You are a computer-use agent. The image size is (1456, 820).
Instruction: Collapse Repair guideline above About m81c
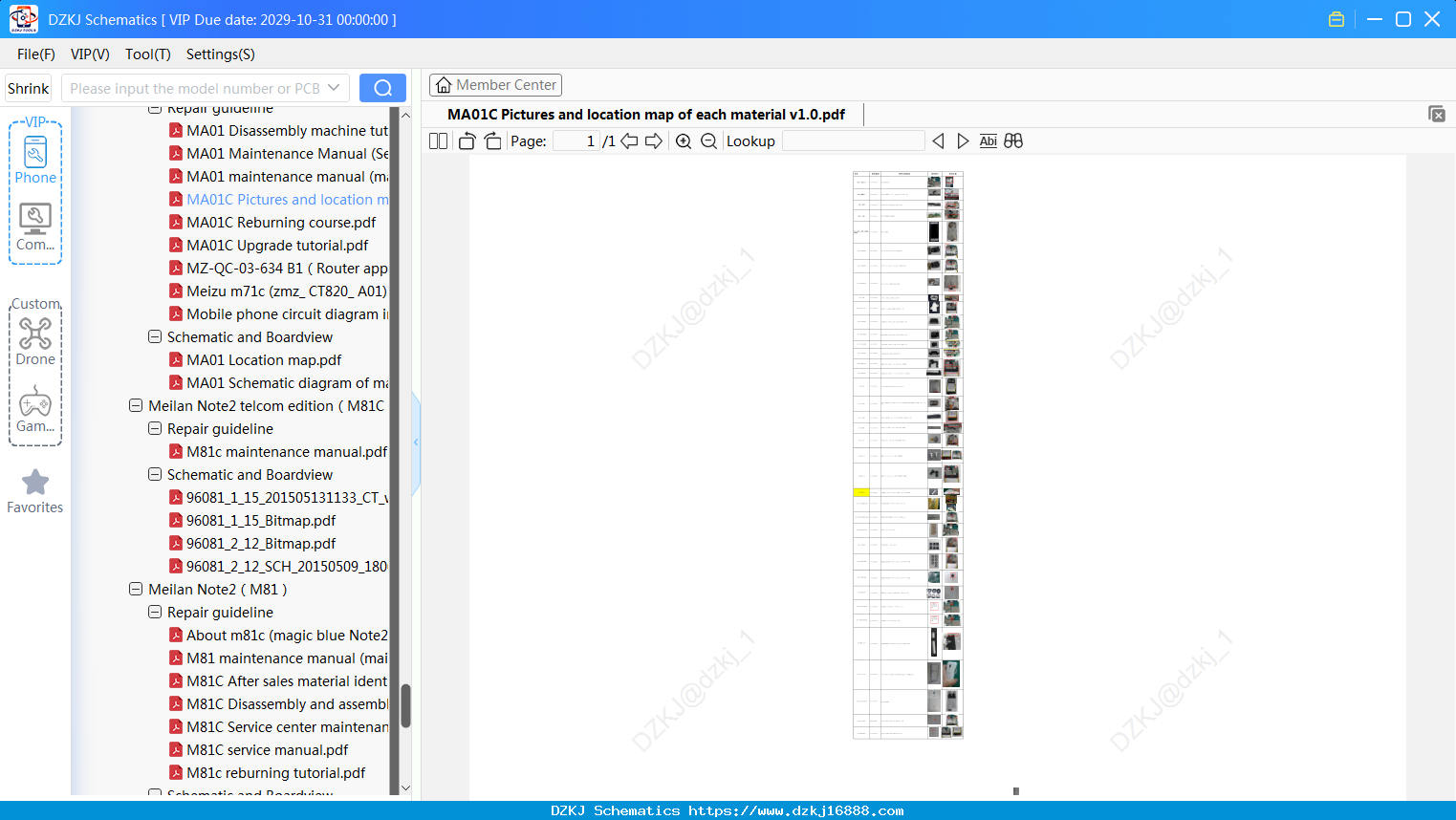pos(155,613)
